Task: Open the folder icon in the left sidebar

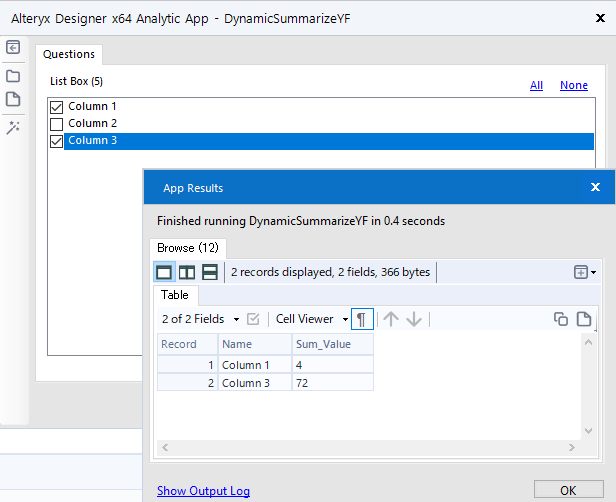Action: pos(13,76)
